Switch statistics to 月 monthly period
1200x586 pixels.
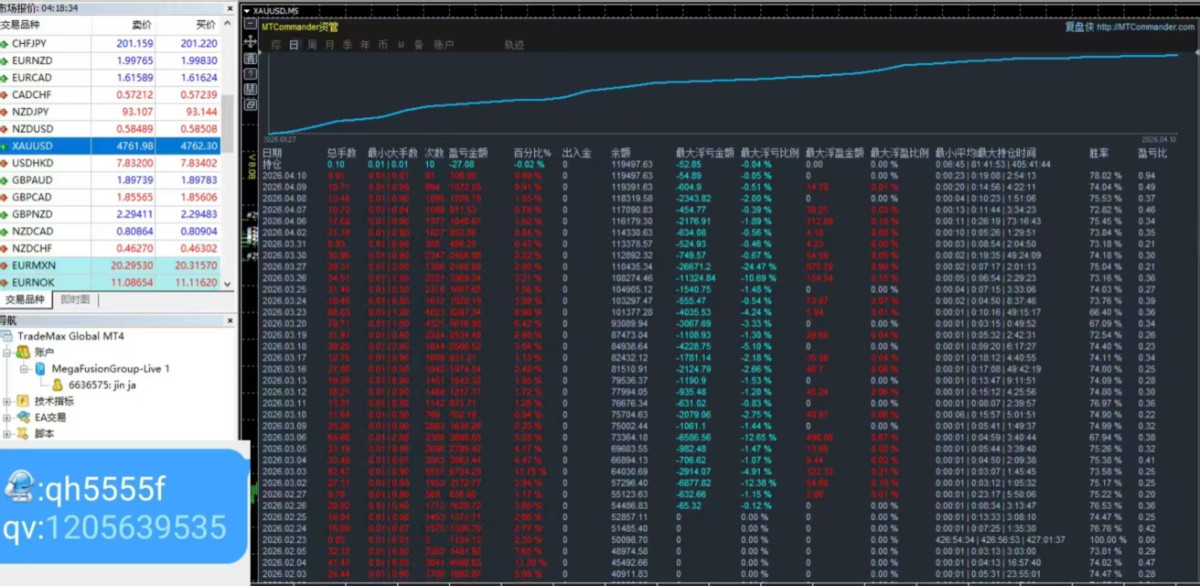coord(330,45)
